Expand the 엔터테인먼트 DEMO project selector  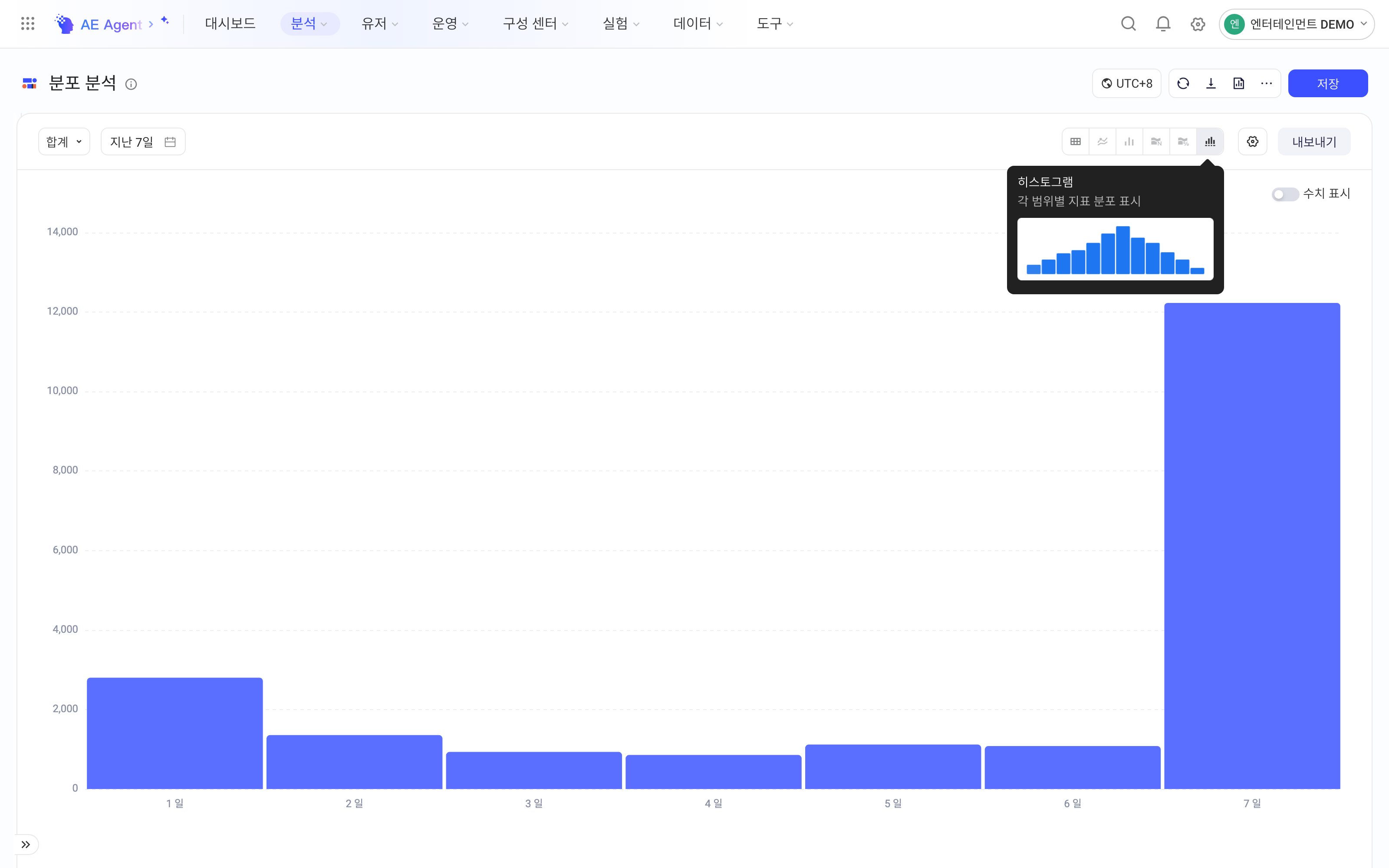[1297, 24]
